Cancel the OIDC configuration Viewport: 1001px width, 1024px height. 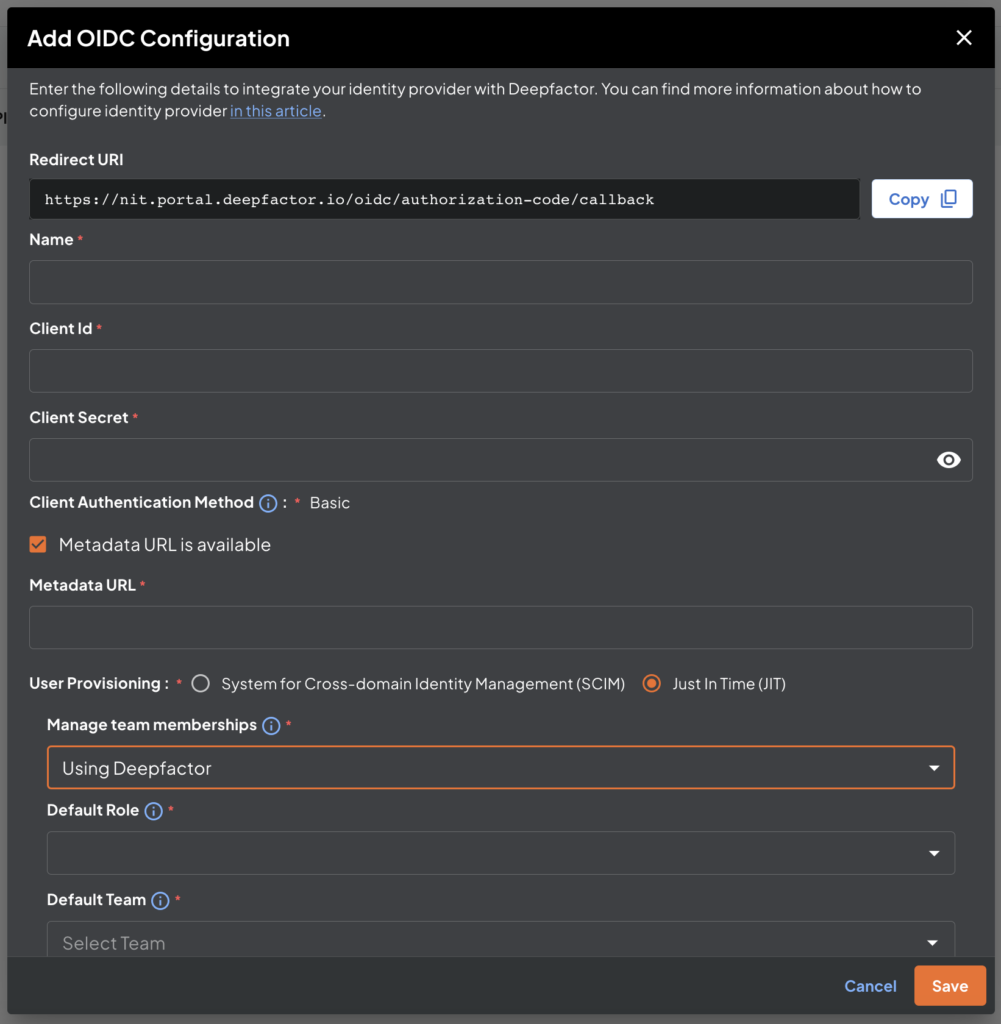(x=870, y=985)
